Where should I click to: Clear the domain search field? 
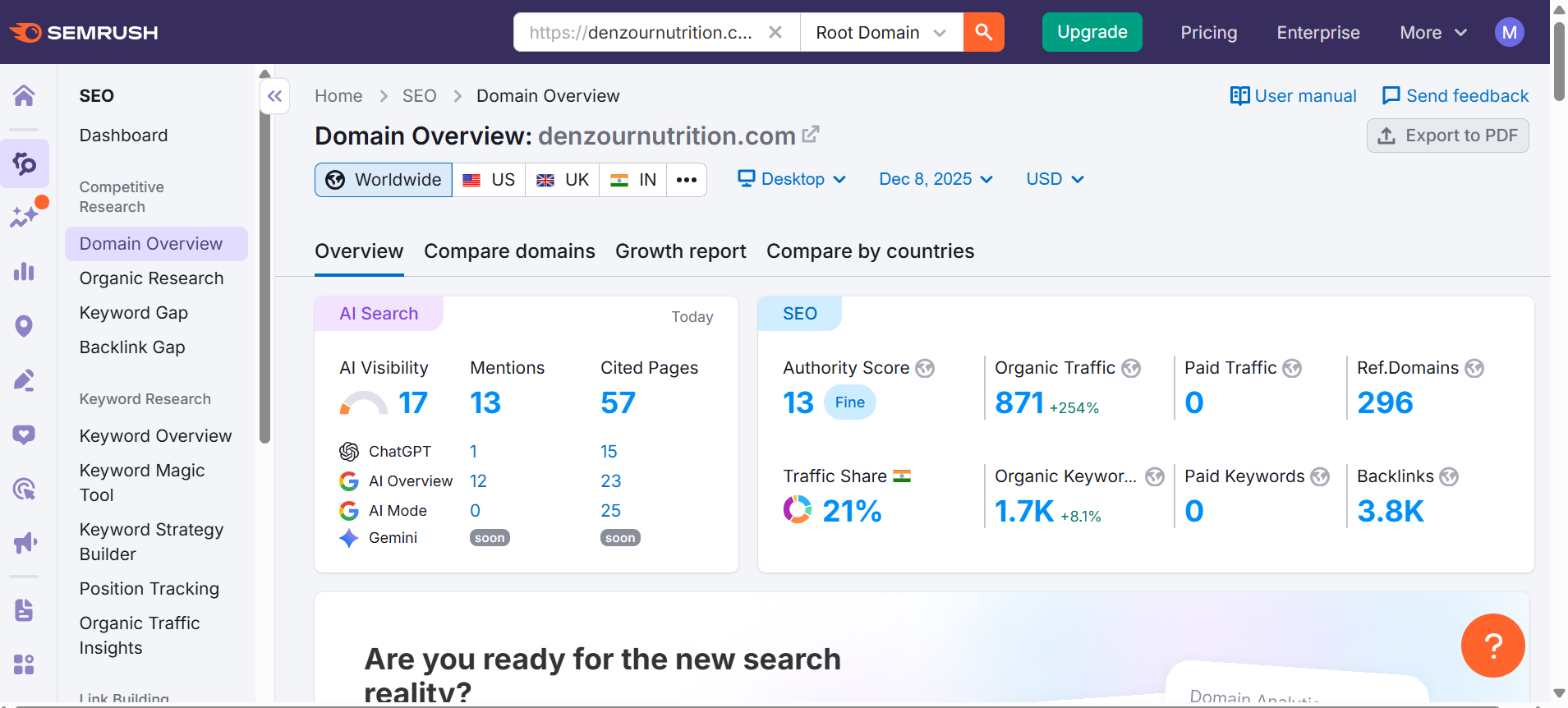775,32
